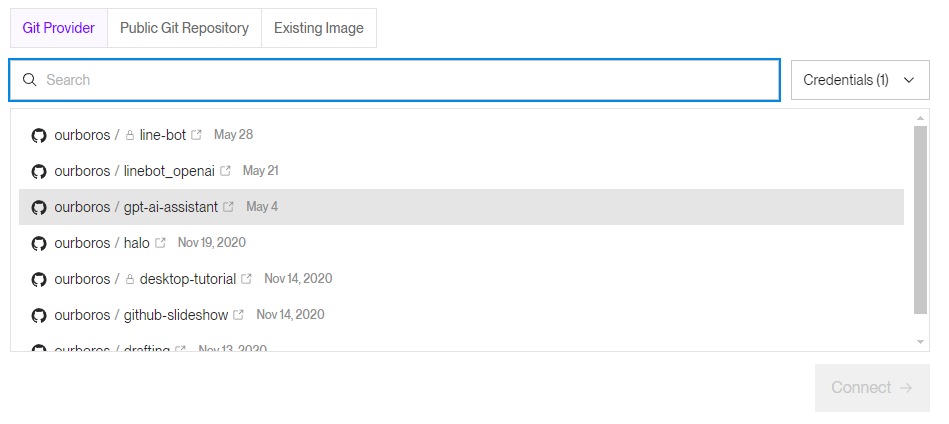Open linebot_openai external link icon
Viewport: 949px width, 424px height.
(x=225, y=171)
